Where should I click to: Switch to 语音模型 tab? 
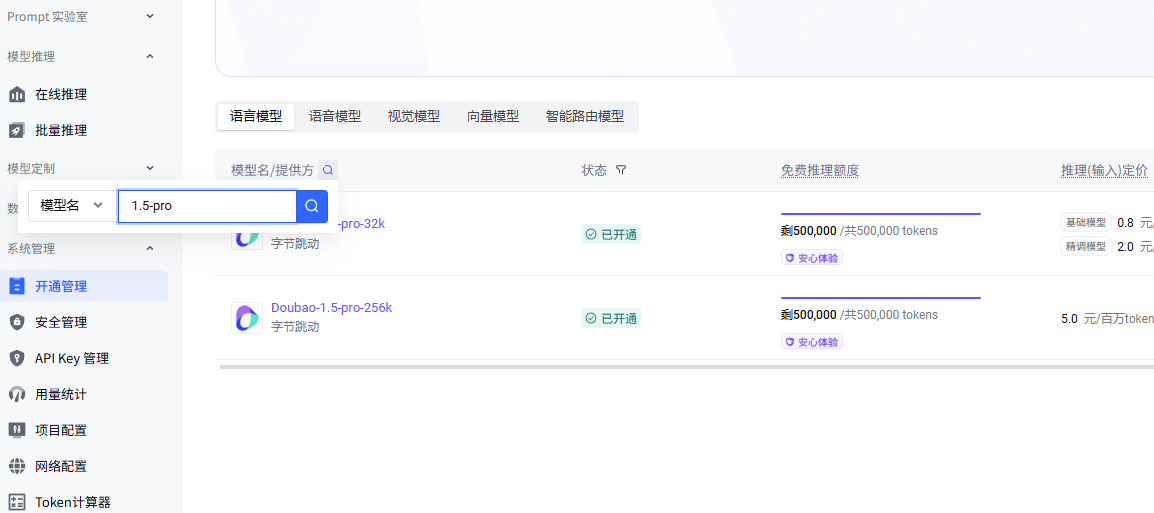[335, 116]
